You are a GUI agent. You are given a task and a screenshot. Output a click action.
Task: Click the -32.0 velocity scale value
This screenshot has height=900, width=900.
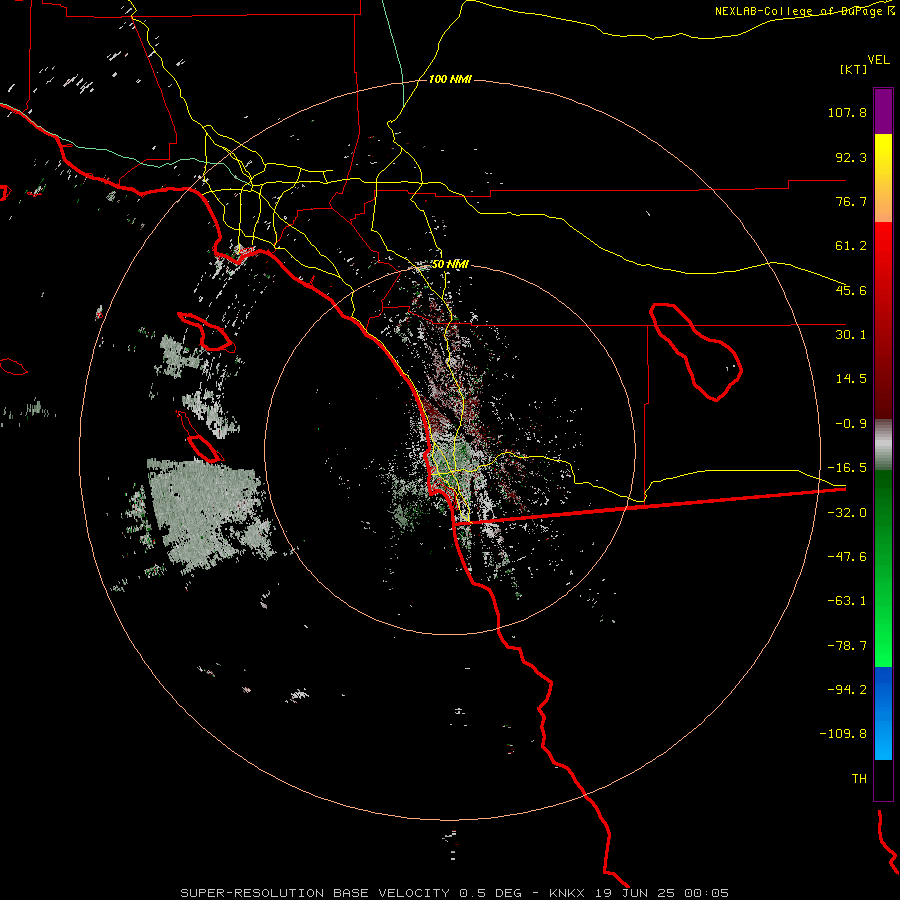(x=847, y=513)
